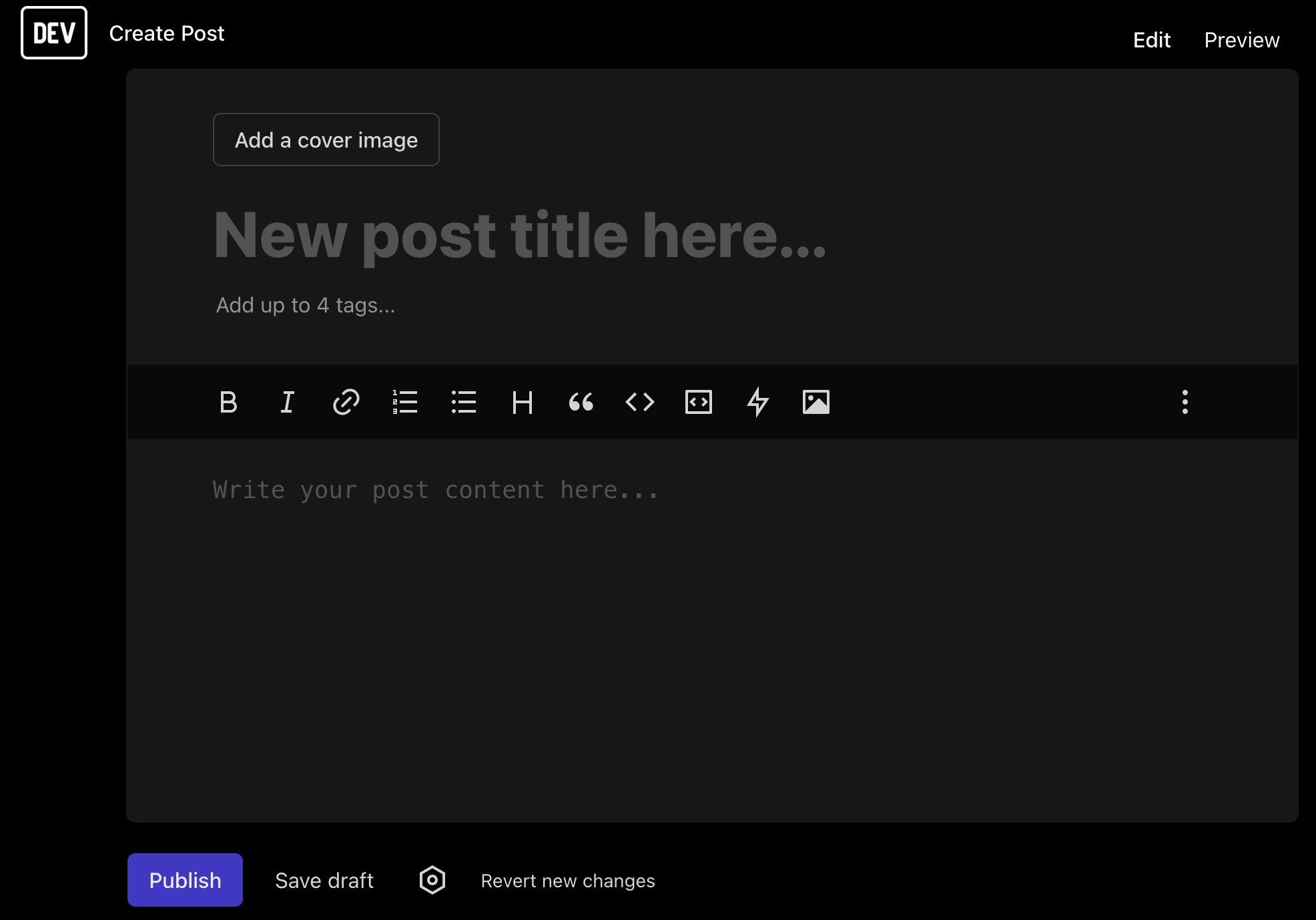Screen dimensions: 1316x920
Task: Click the Unordered list icon
Action: pos(462,402)
